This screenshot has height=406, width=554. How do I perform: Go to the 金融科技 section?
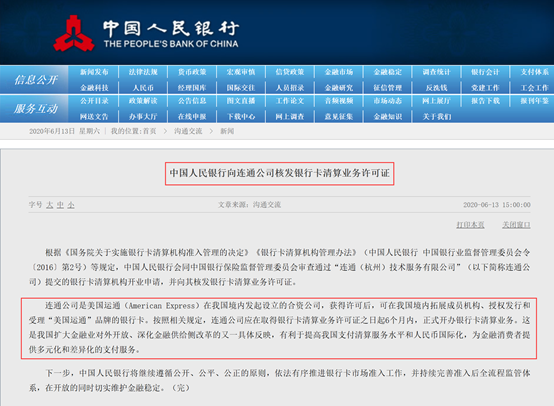(94, 88)
